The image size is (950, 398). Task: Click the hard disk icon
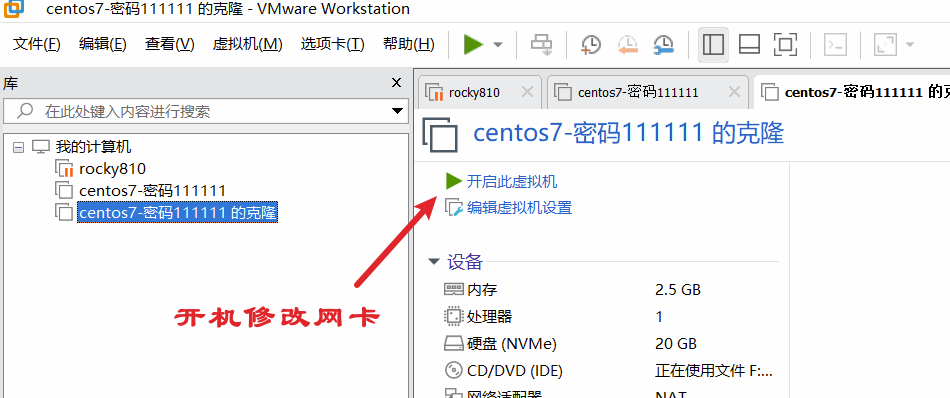pyautogui.click(x=453, y=344)
